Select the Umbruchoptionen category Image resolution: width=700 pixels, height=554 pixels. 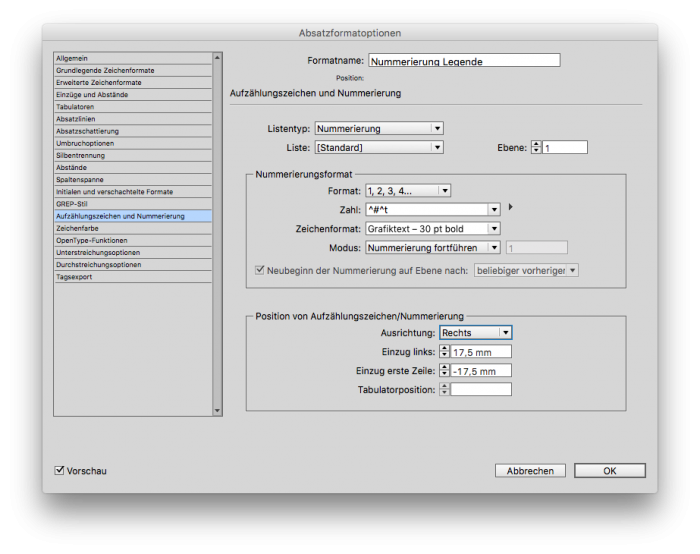point(133,143)
